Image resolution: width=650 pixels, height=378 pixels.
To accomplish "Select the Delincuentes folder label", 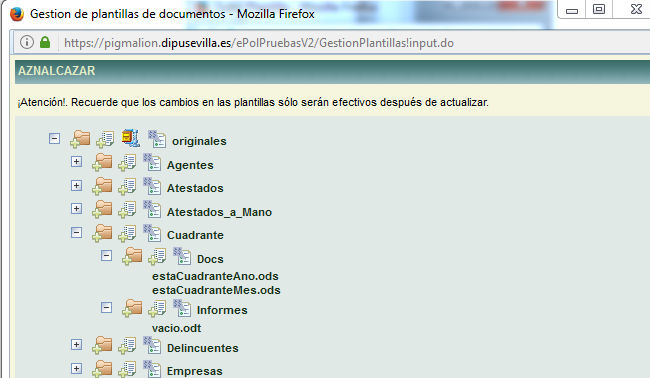I will tap(202, 348).
